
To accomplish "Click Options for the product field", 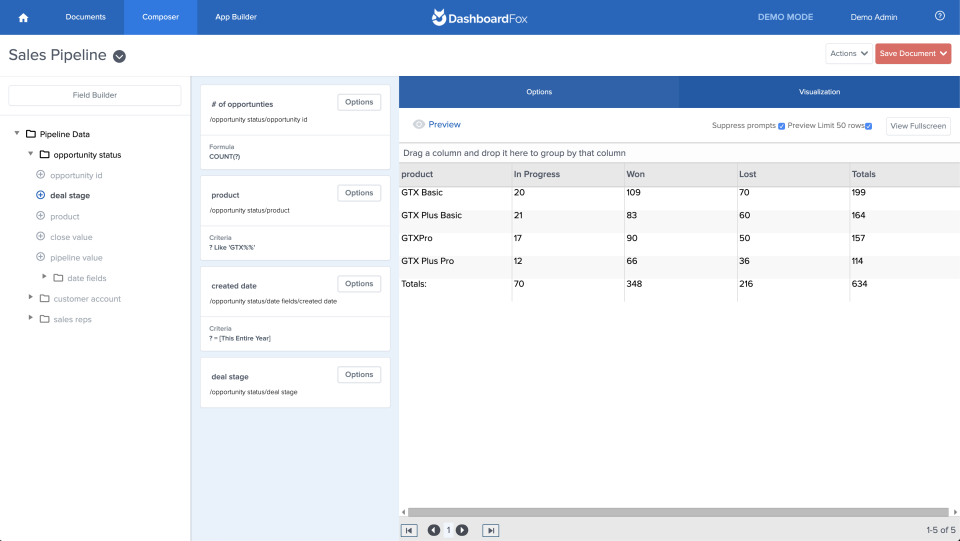I will tap(358, 193).
